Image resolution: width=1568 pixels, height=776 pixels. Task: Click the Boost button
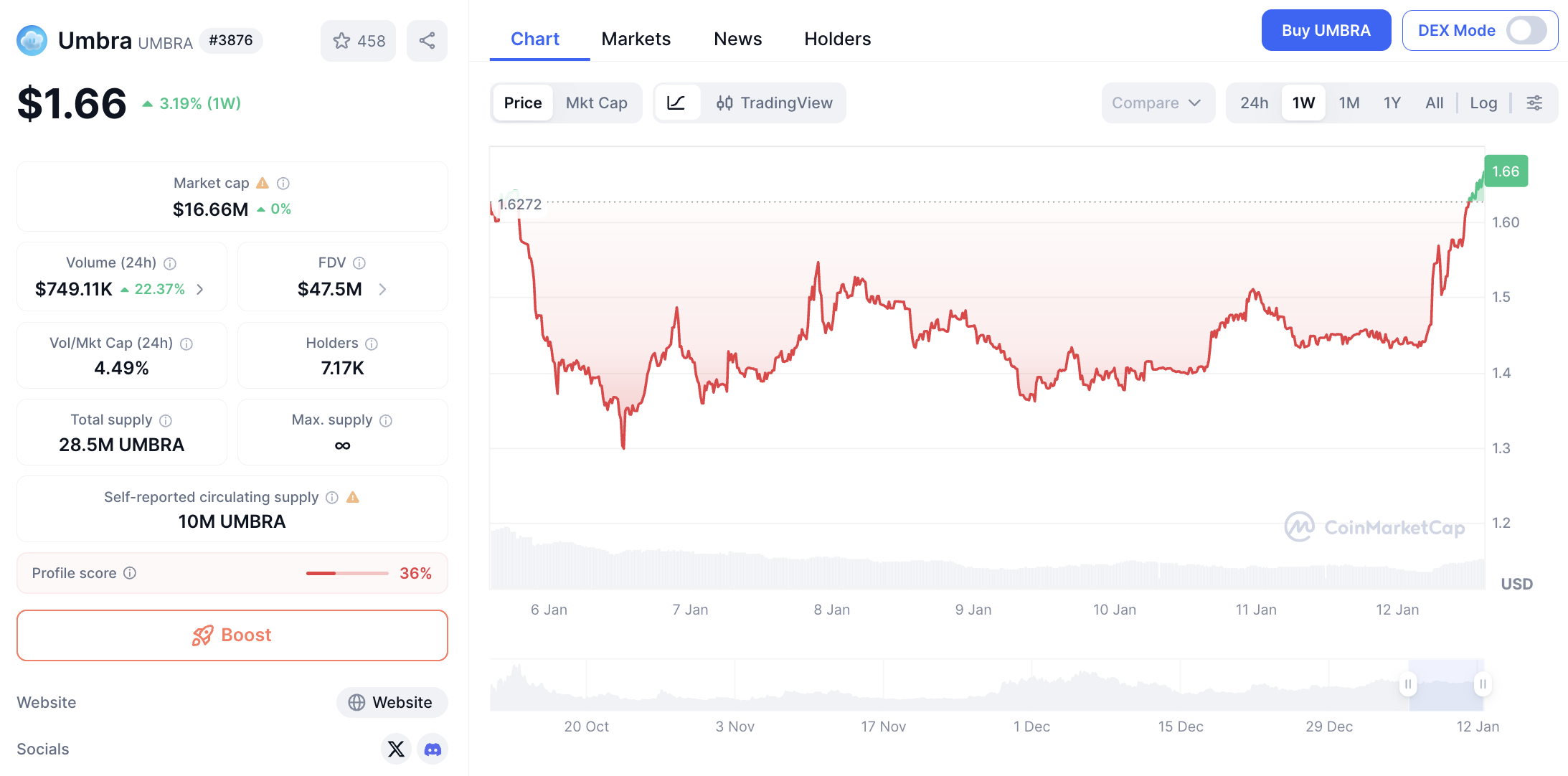232,635
